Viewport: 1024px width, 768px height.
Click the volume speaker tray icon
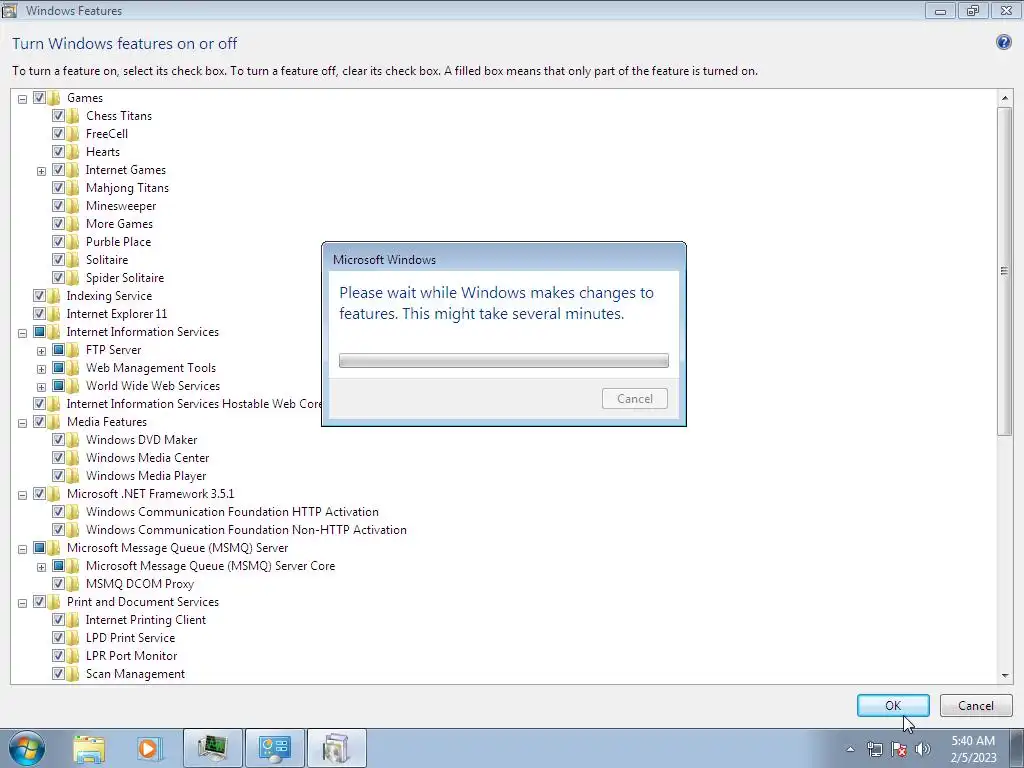[x=923, y=749]
